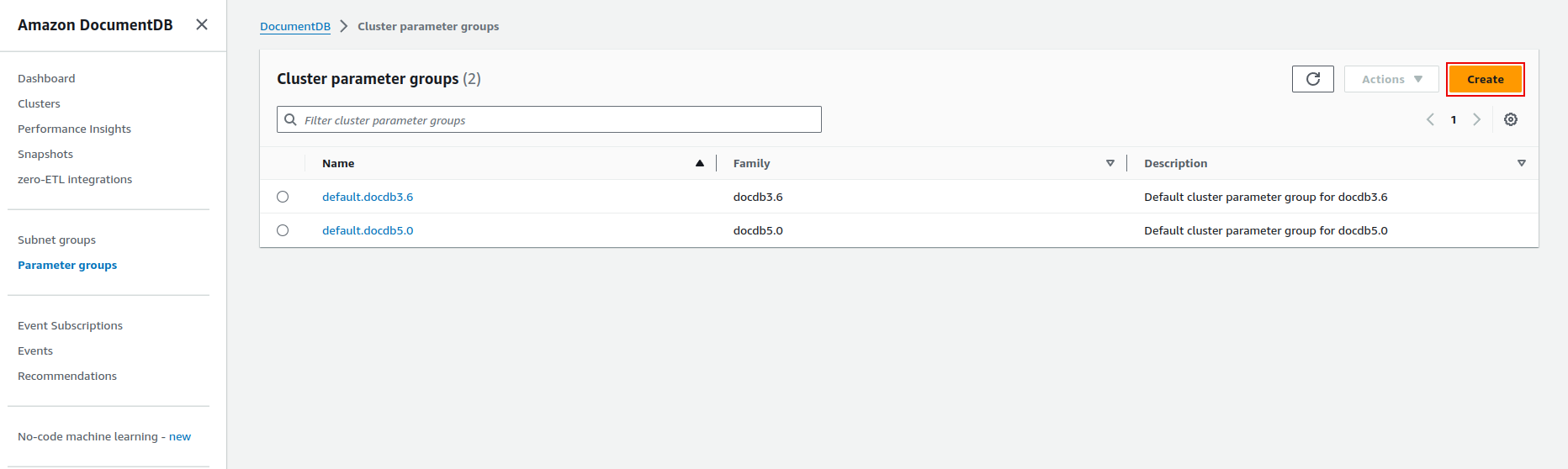Select the default.docdb3.6 radio button

click(x=283, y=197)
